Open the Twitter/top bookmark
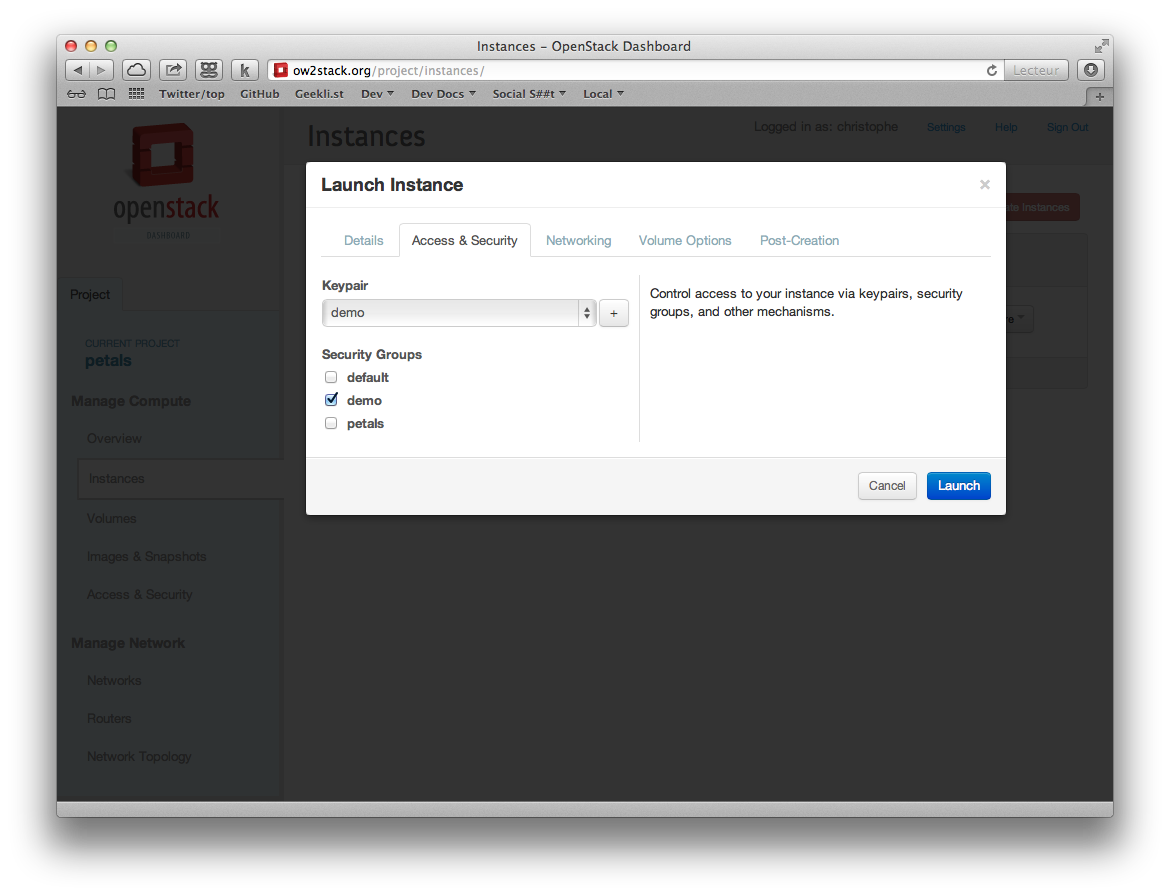Viewport: 1170px width, 896px height. [x=192, y=94]
